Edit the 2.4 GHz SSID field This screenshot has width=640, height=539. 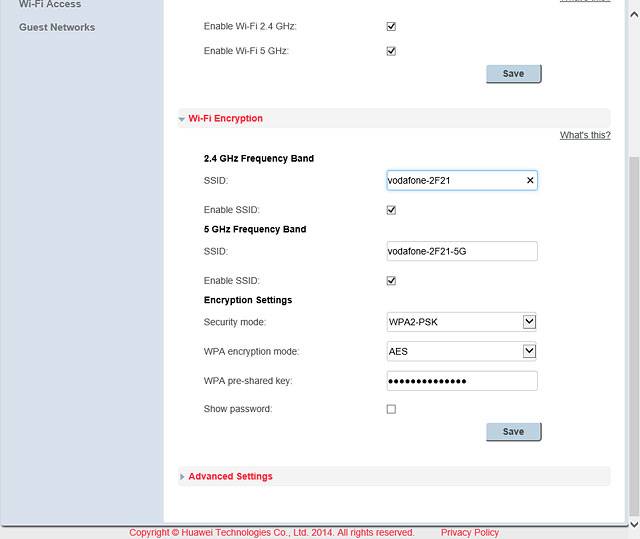(x=462, y=180)
